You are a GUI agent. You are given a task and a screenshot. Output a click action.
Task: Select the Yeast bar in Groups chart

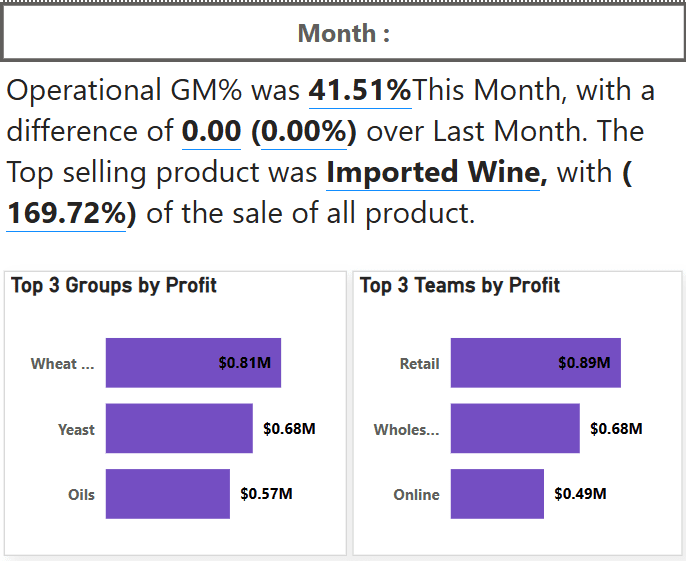pos(179,429)
